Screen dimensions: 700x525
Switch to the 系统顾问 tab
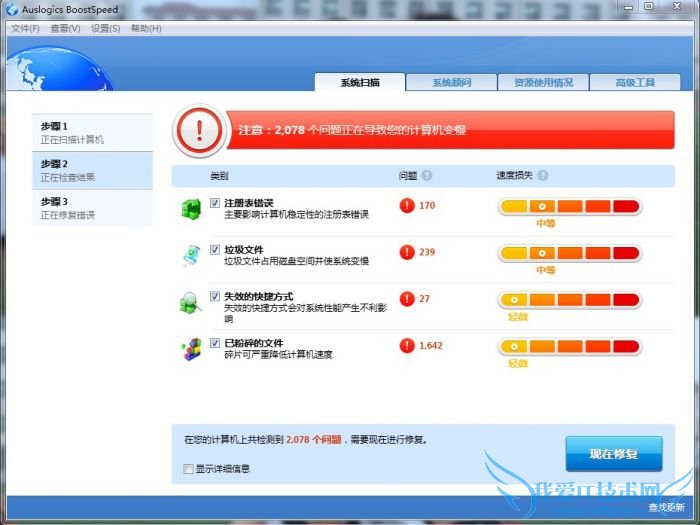click(452, 83)
